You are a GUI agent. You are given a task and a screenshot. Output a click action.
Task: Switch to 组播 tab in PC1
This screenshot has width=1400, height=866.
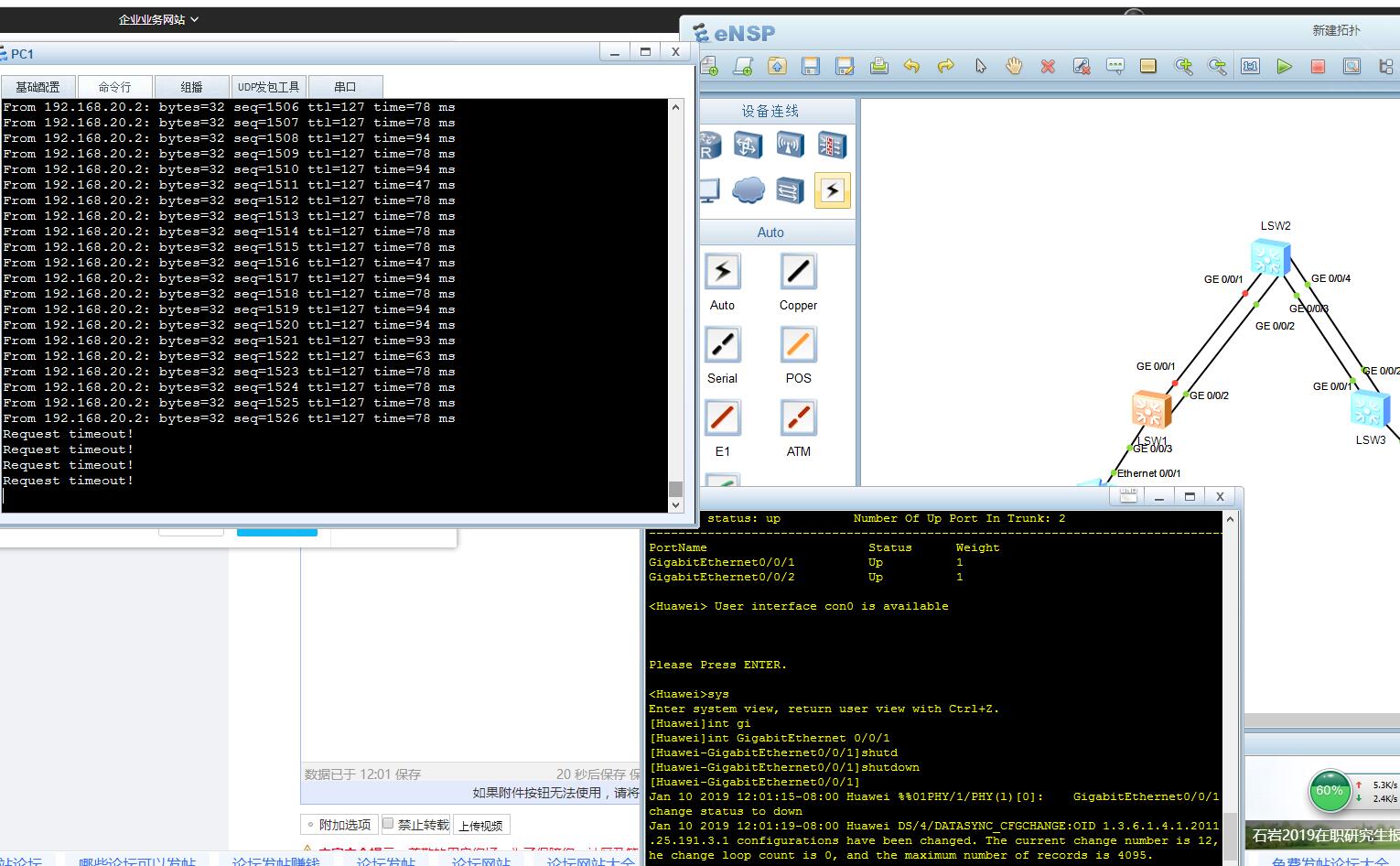[191, 87]
